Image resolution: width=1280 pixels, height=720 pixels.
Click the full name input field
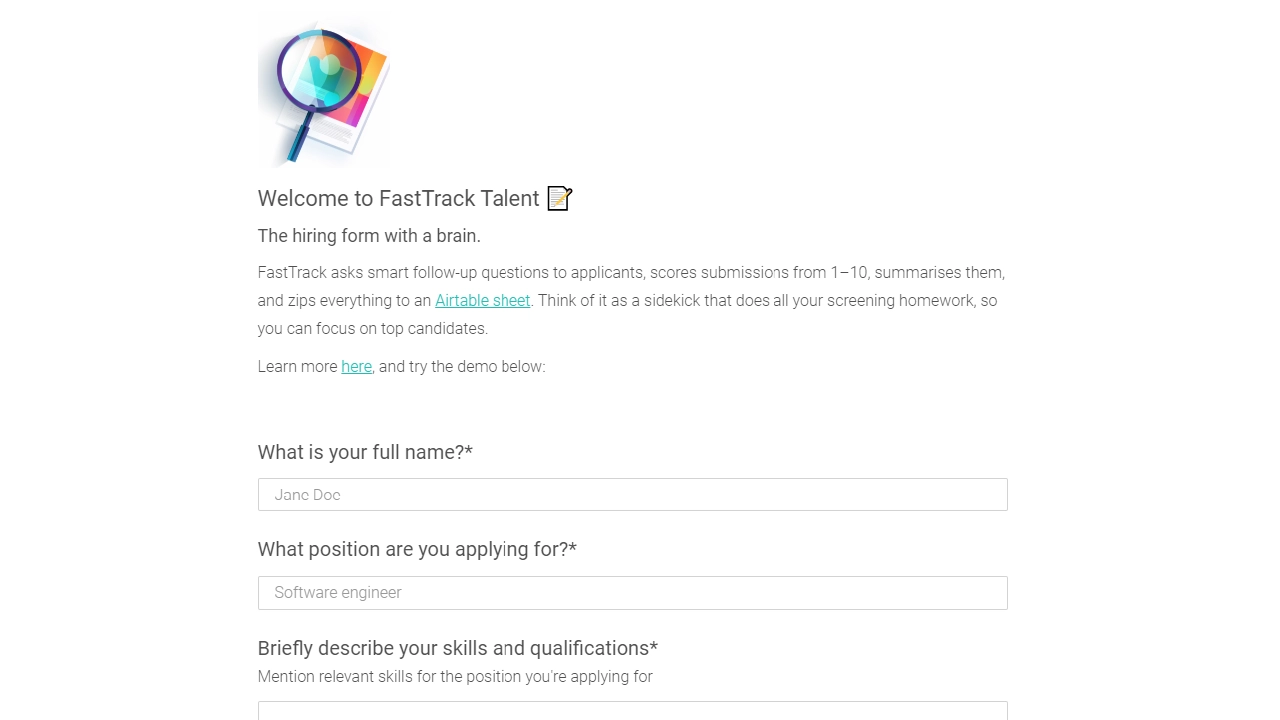[632, 494]
